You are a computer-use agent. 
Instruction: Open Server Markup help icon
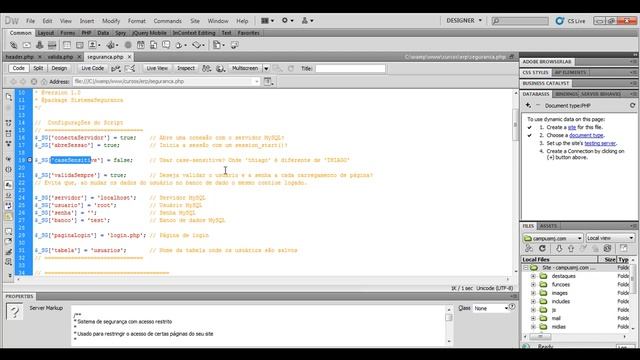(14, 312)
